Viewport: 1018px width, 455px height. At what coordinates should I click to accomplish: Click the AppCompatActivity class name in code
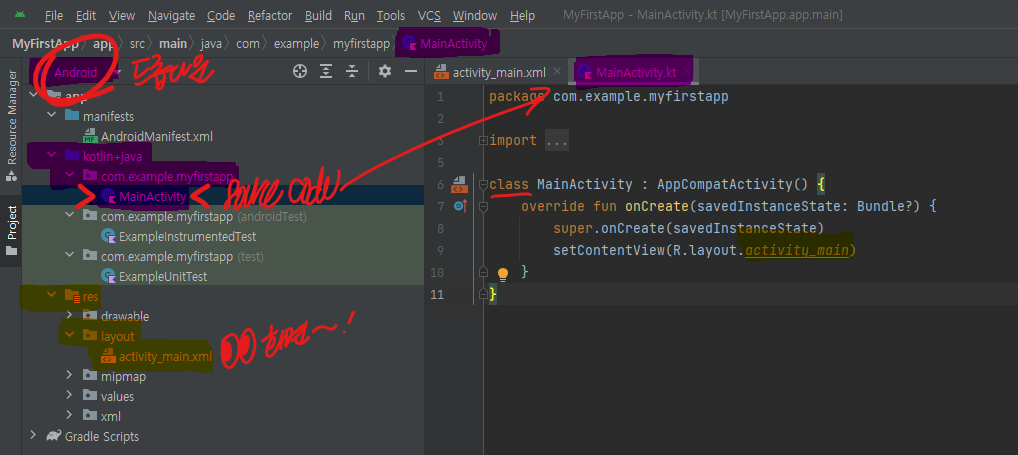725,184
